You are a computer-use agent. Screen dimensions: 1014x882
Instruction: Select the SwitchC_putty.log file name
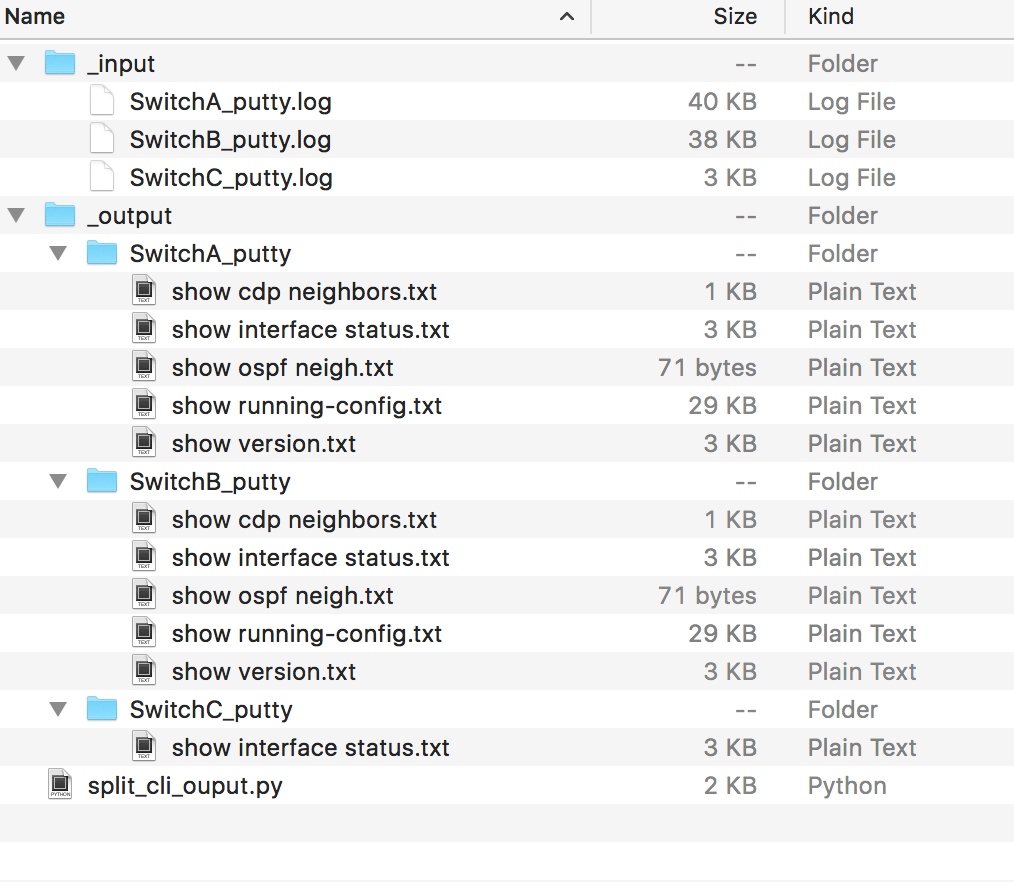232,178
